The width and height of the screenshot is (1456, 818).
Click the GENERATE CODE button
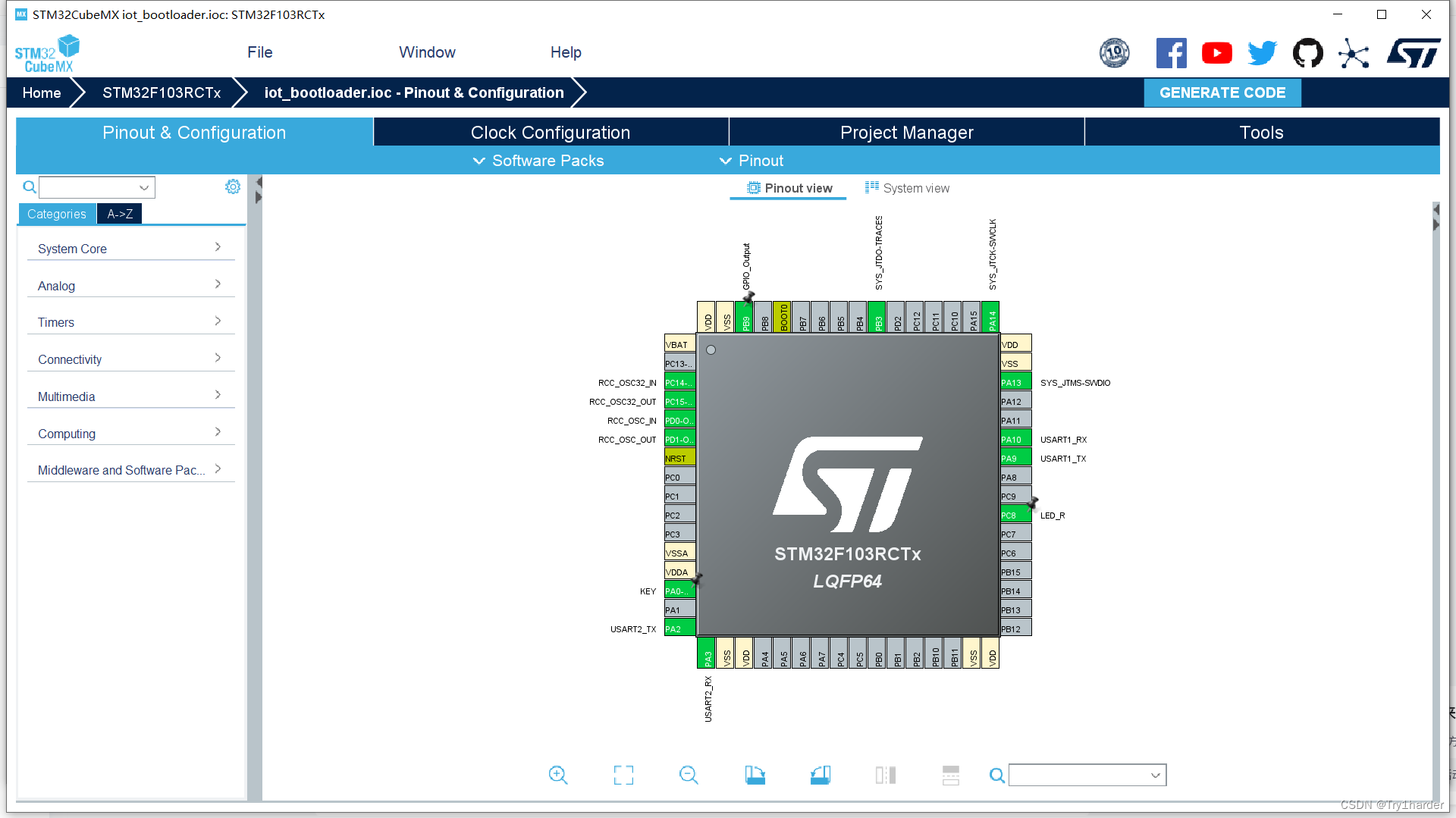point(1222,92)
